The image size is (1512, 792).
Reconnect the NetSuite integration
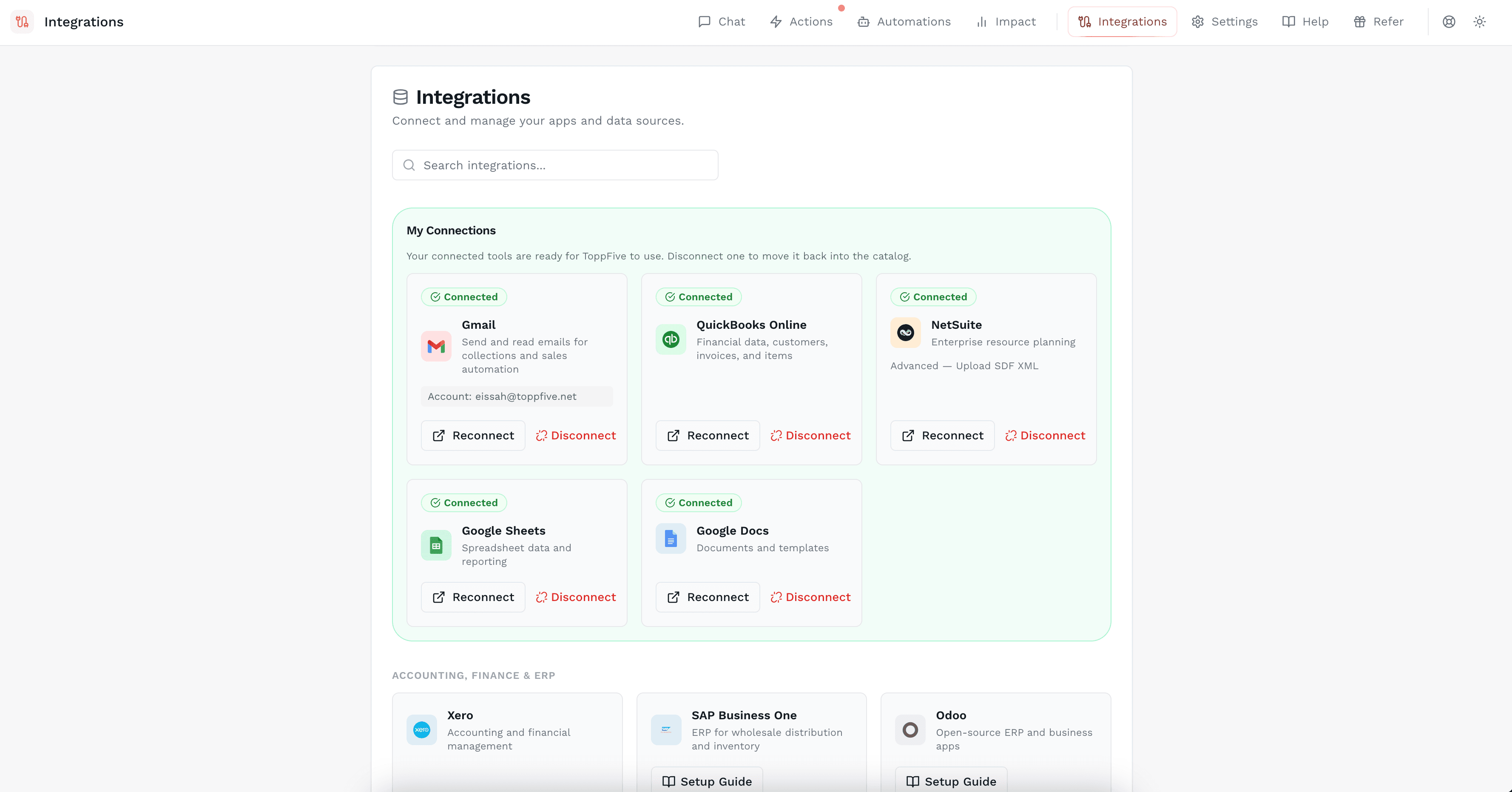[x=942, y=436]
